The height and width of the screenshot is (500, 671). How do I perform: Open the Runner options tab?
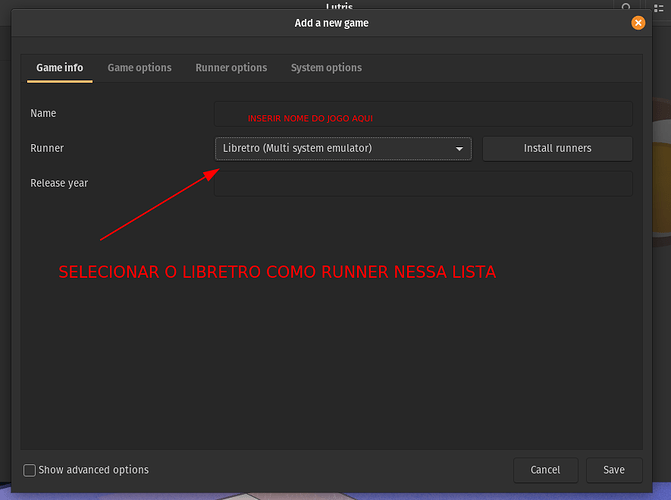tap(231, 68)
